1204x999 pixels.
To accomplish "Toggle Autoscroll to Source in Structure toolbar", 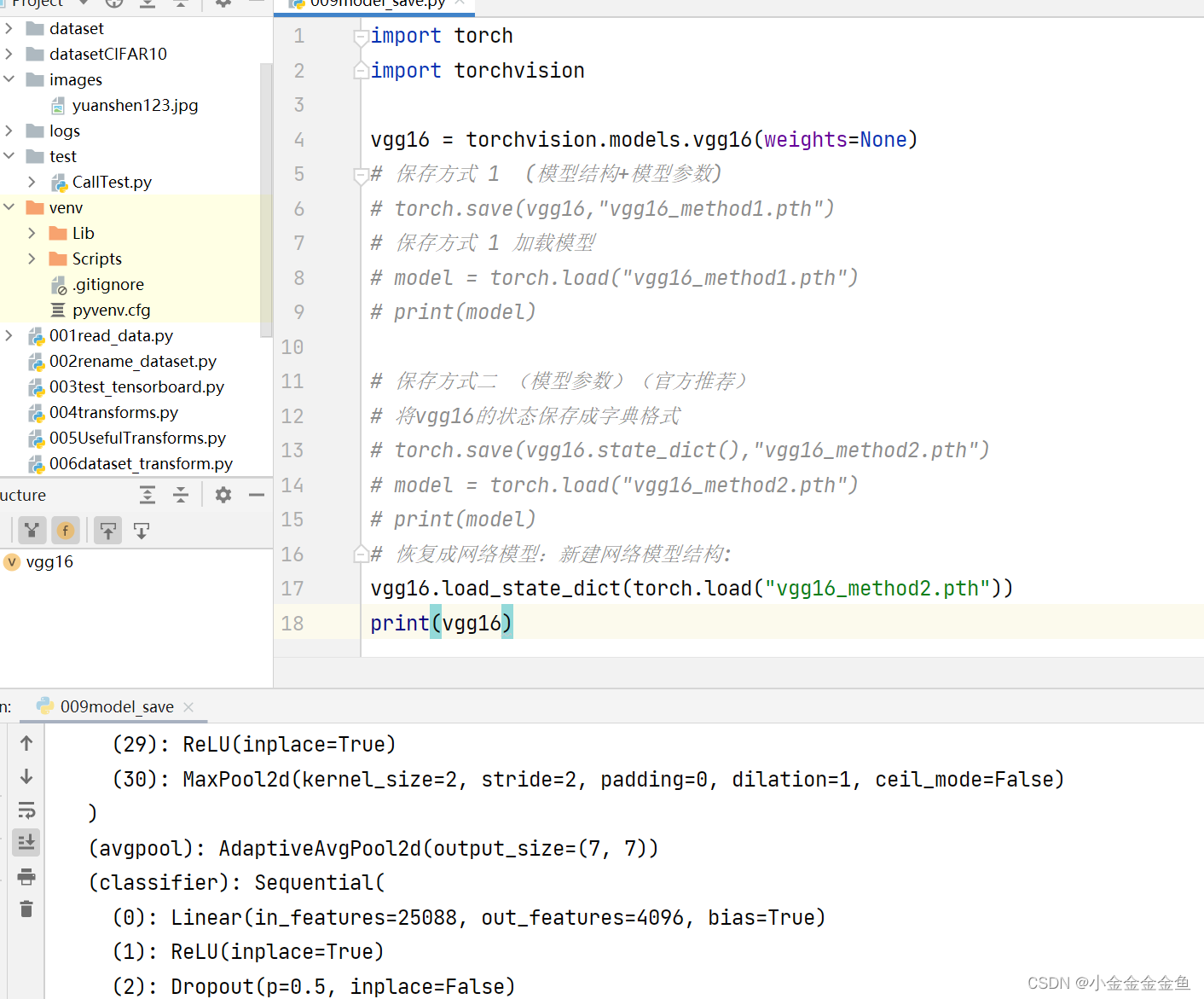I will [x=108, y=531].
